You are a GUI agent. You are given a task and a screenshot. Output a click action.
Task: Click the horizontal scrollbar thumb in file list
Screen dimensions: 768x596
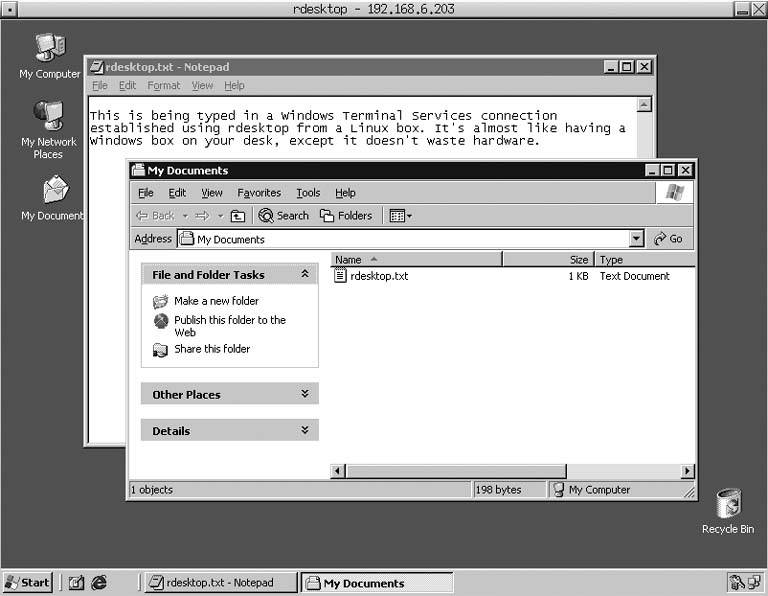click(x=456, y=471)
